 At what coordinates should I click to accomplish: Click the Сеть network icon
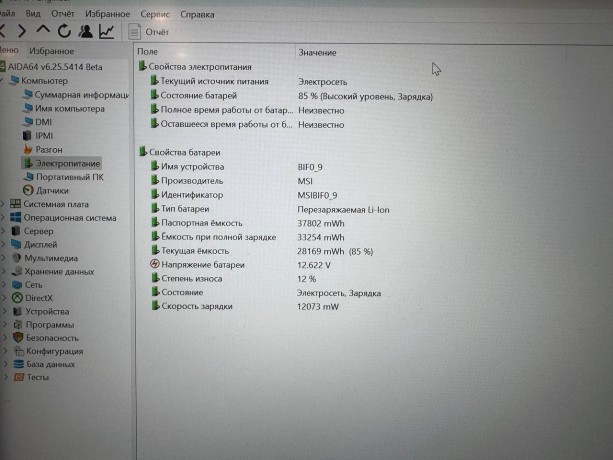coord(17,285)
